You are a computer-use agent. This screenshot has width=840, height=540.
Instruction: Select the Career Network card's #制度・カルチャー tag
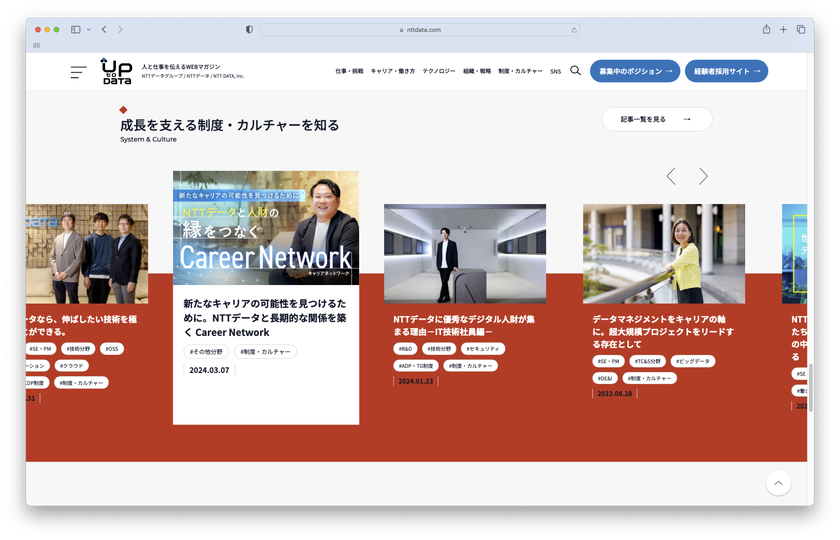pos(265,351)
